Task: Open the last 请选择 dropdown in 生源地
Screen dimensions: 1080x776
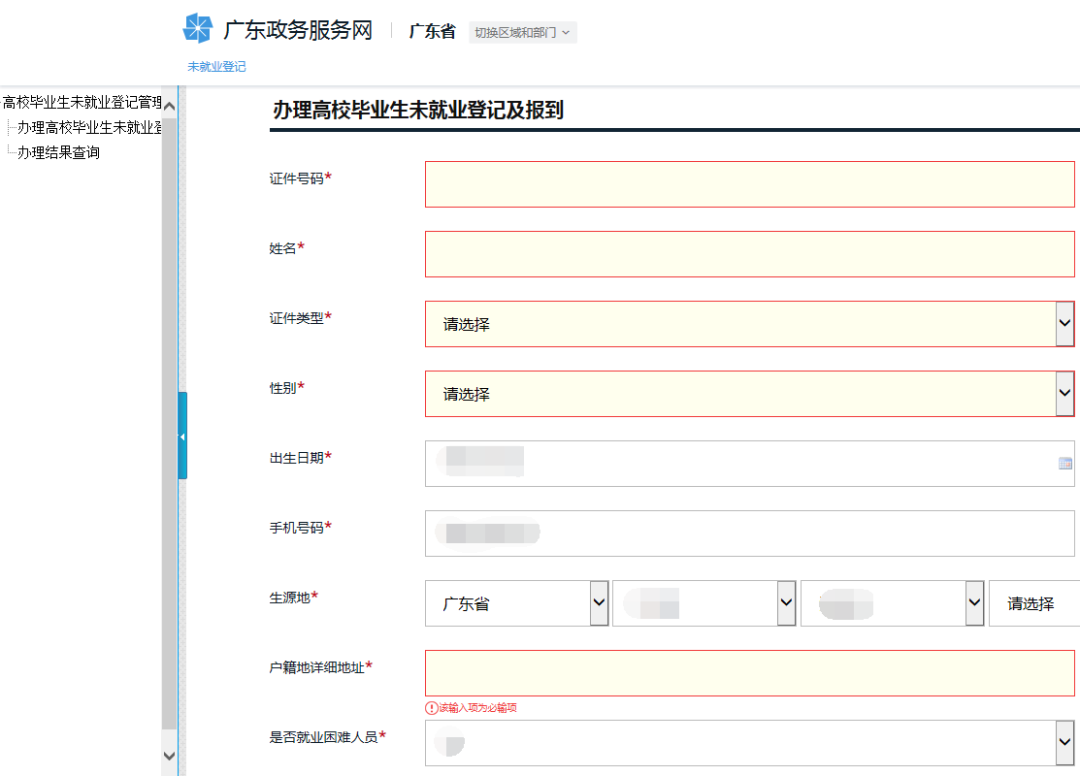Action: coord(1034,604)
